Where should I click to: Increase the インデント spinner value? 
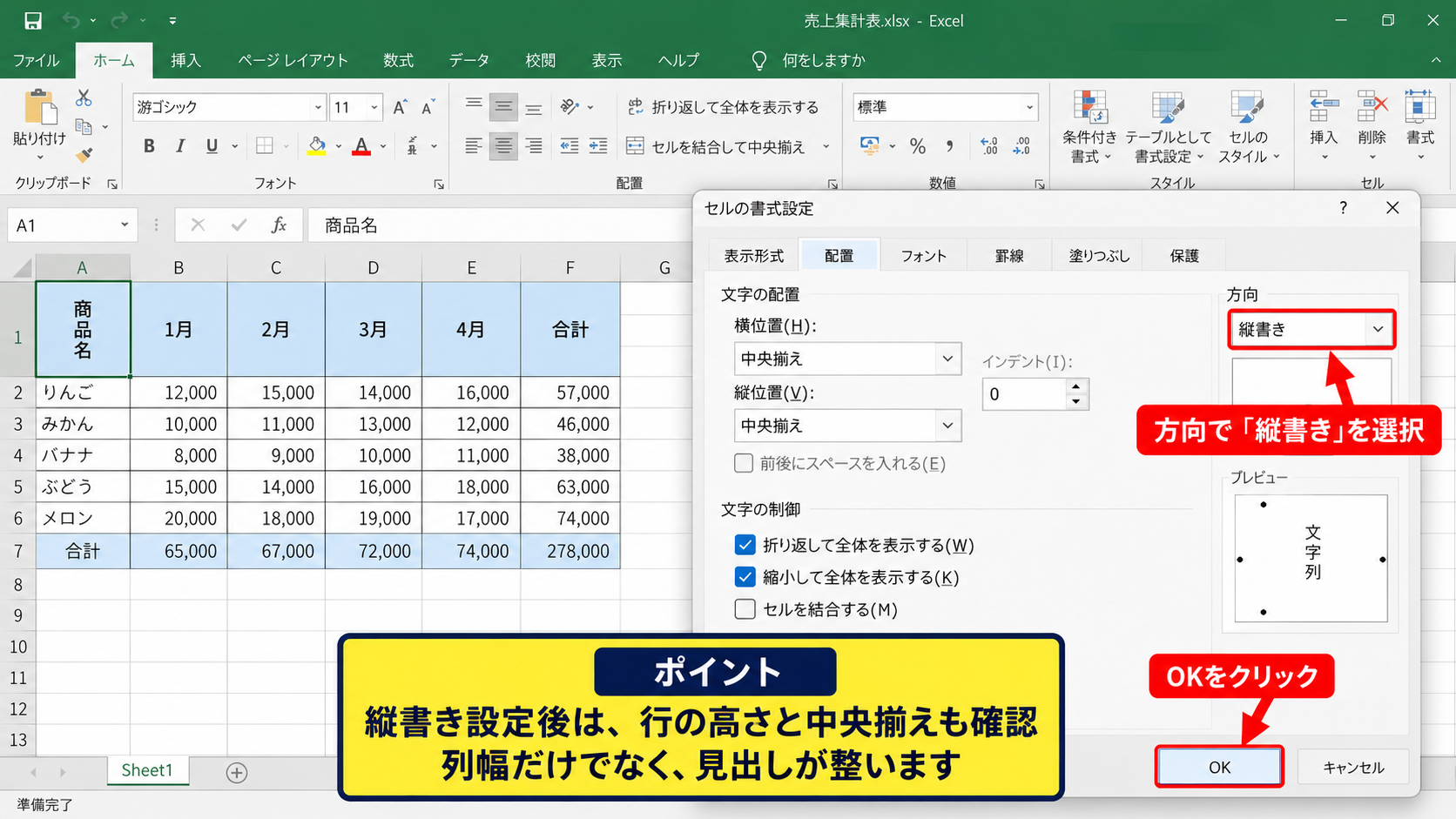coord(1076,386)
